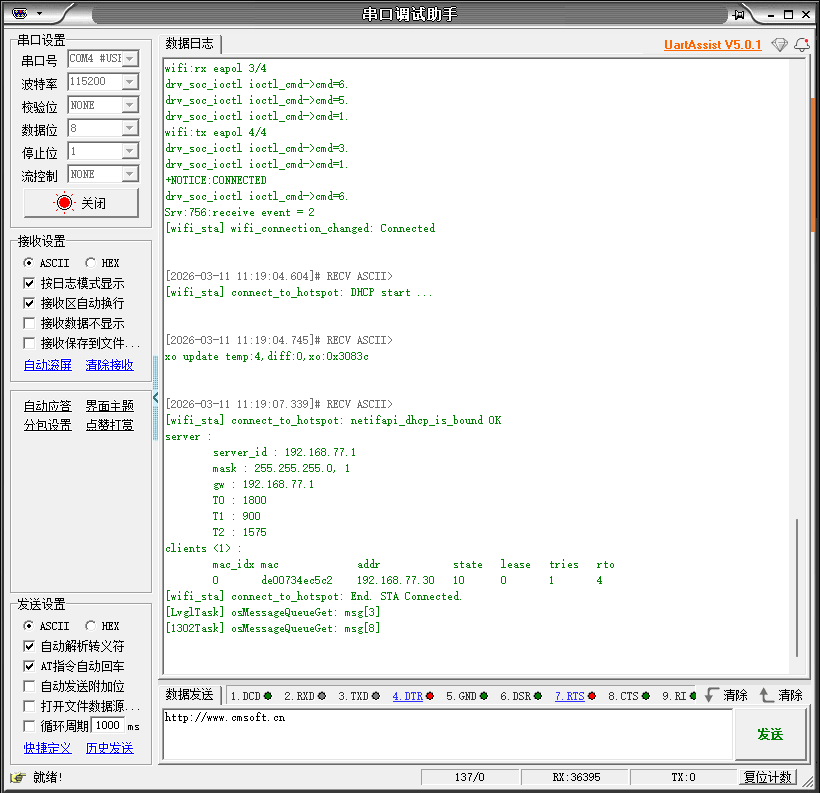The image size is (820, 793).
Task: Click the RX:36395 counter in status bar
Action: pos(576,777)
